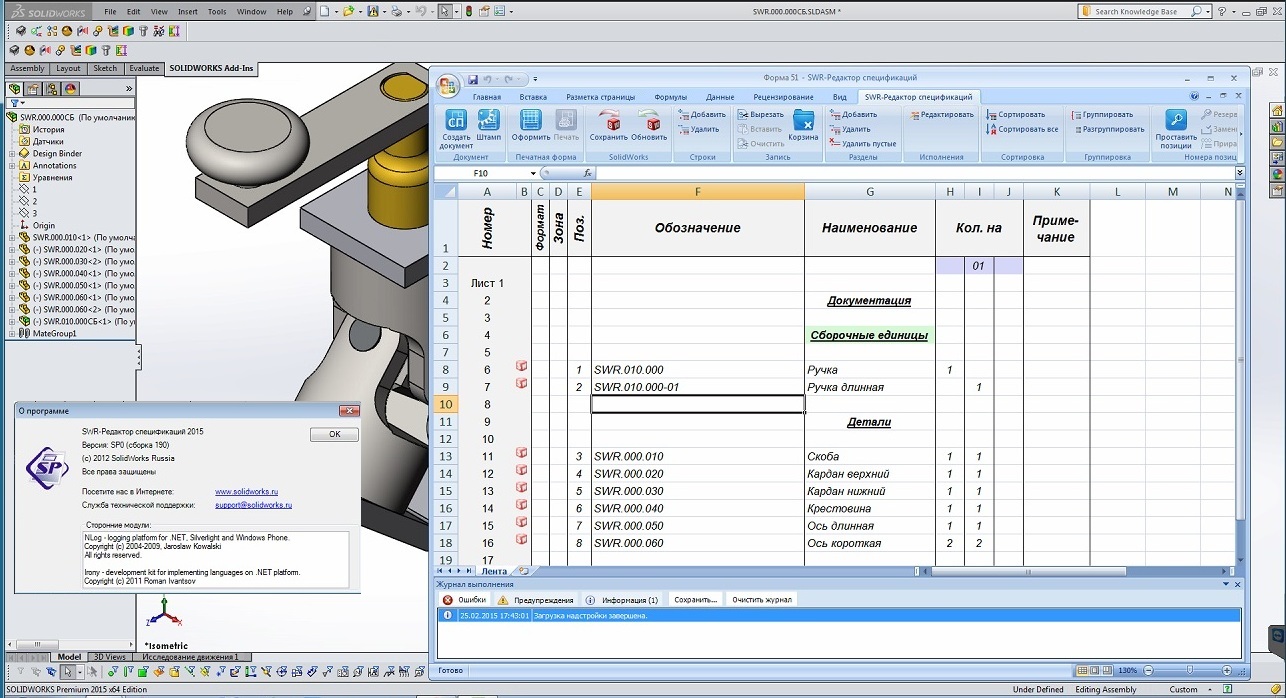Click the Оформить print form icon
Screen dimensions: 1286x698
point(531,125)
